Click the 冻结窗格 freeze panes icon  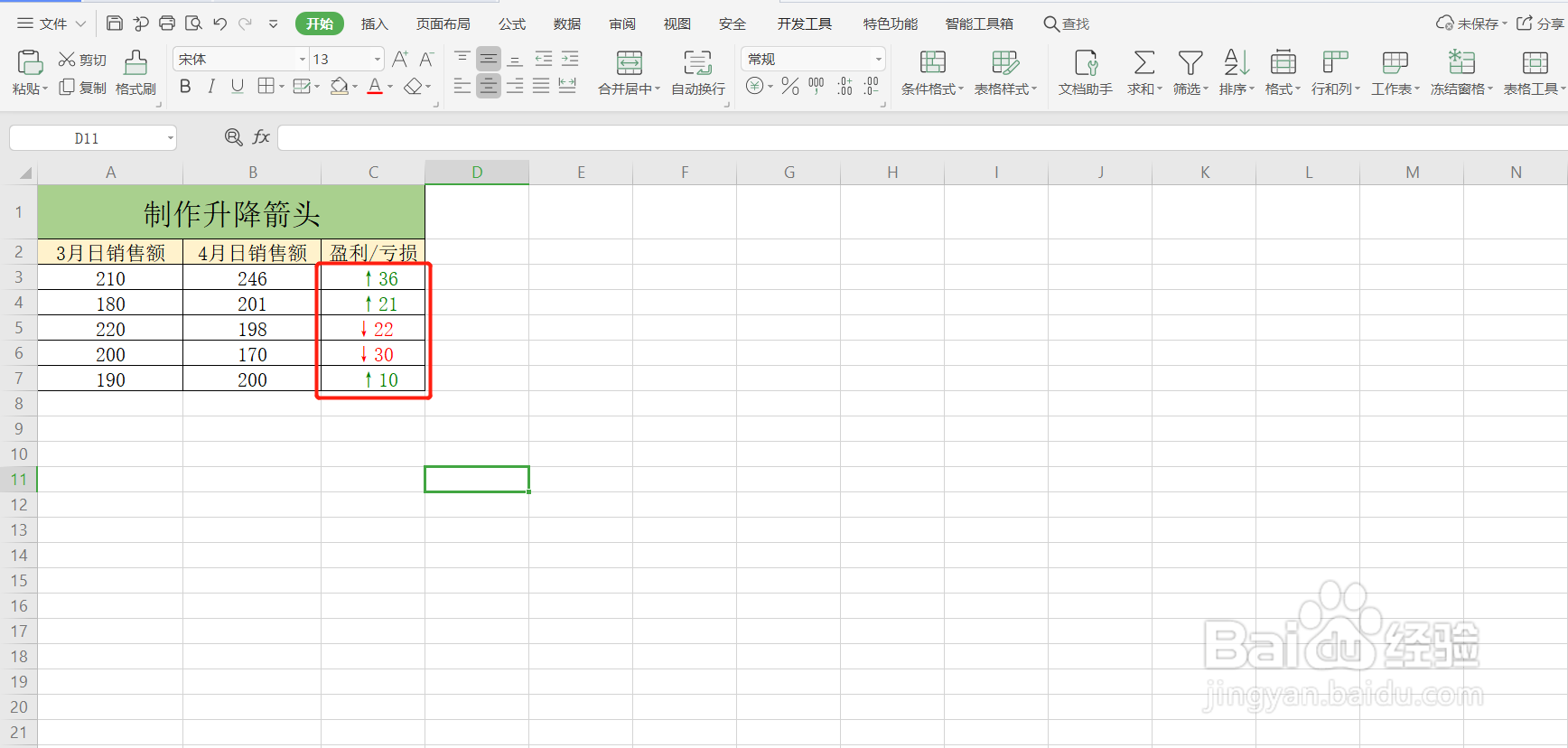[1461, 62]
